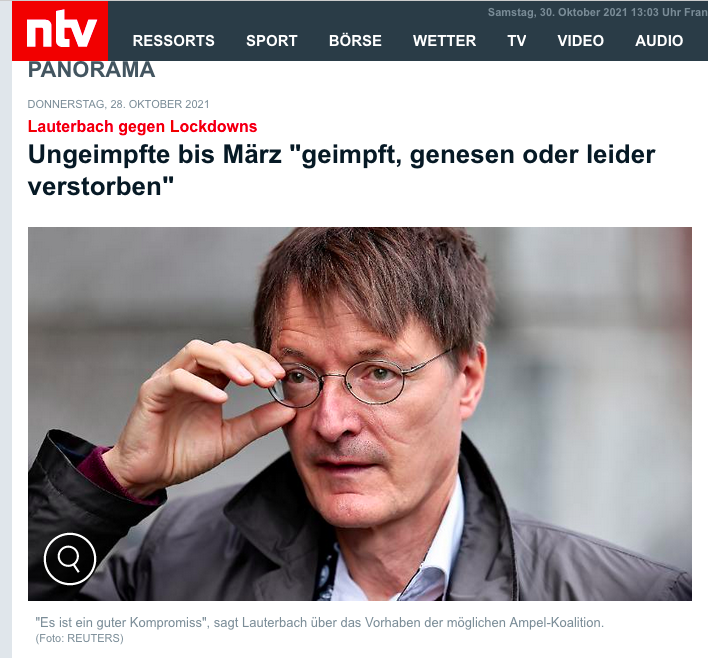Click the headline 'Ungeimpfte bis März'
708x658 pixels.
[341, 170]
